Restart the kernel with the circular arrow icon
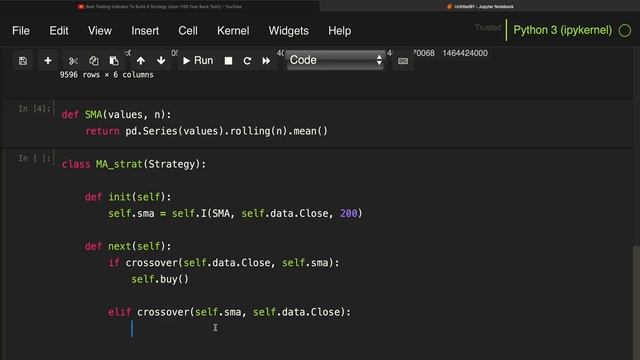Screen dimensions: 640x360 click(x=247, y=61)
